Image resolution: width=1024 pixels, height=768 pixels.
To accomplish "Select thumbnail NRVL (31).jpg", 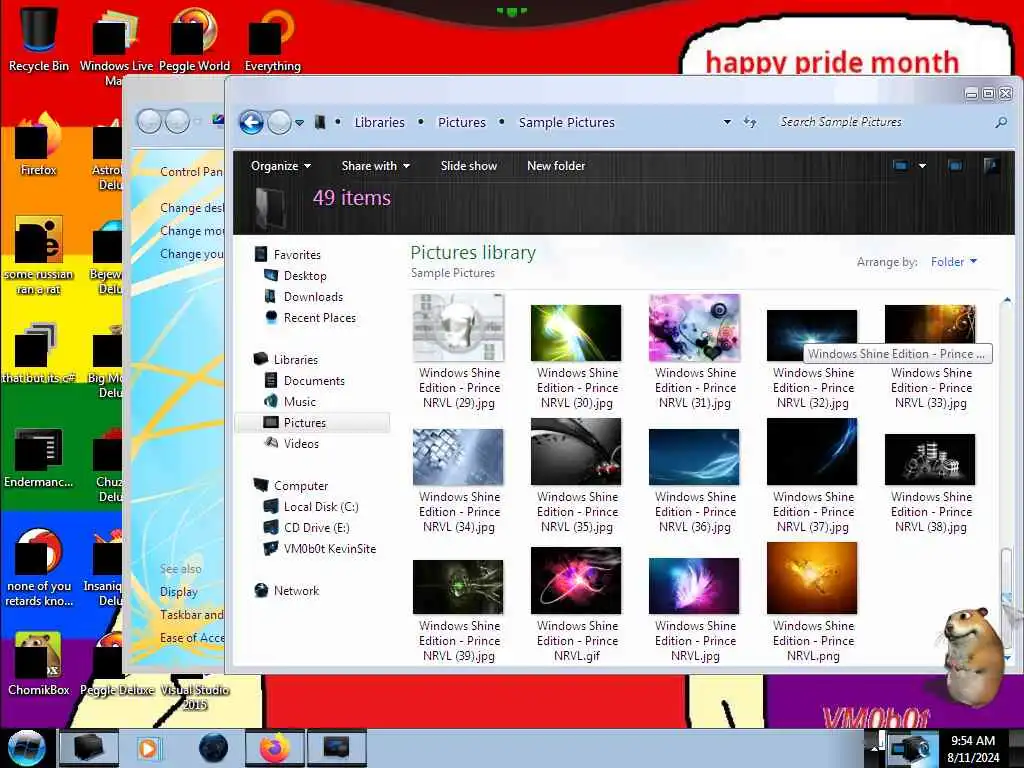I will click(x=695, y=327).
